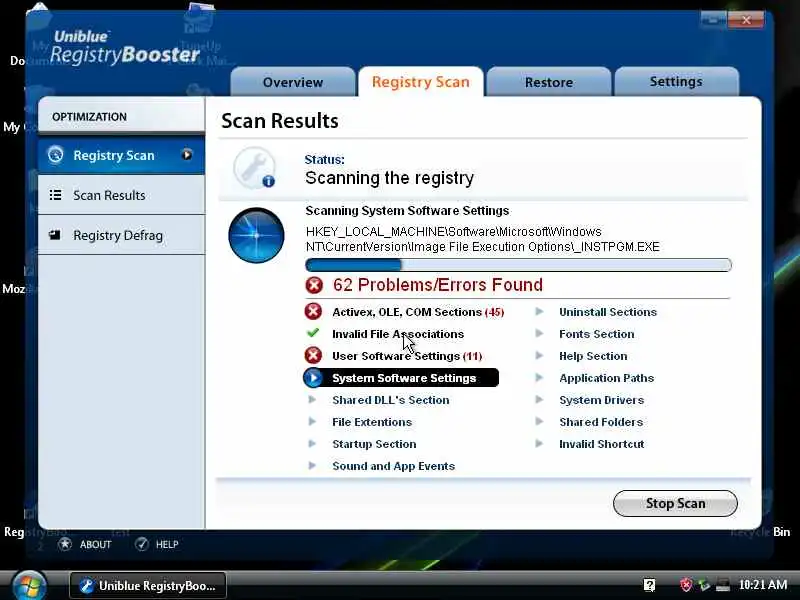This screenshot has width=800, height=600.
Task: Click arrow beside Fonts Section
Action: [539, 333]
